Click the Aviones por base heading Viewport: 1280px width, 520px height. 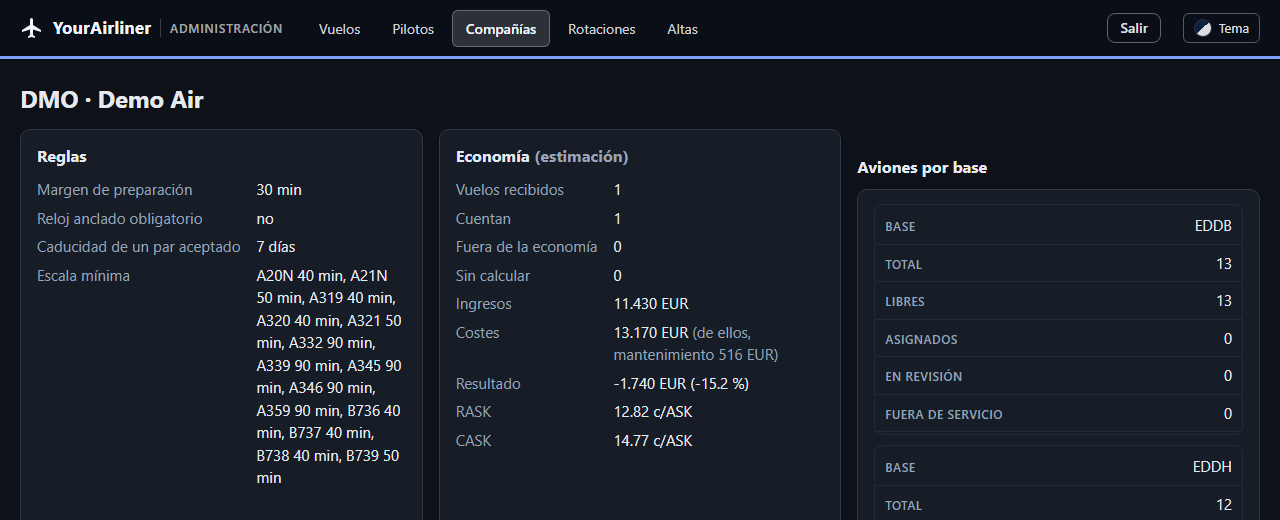pyautogui.click(x=922, y=168)
